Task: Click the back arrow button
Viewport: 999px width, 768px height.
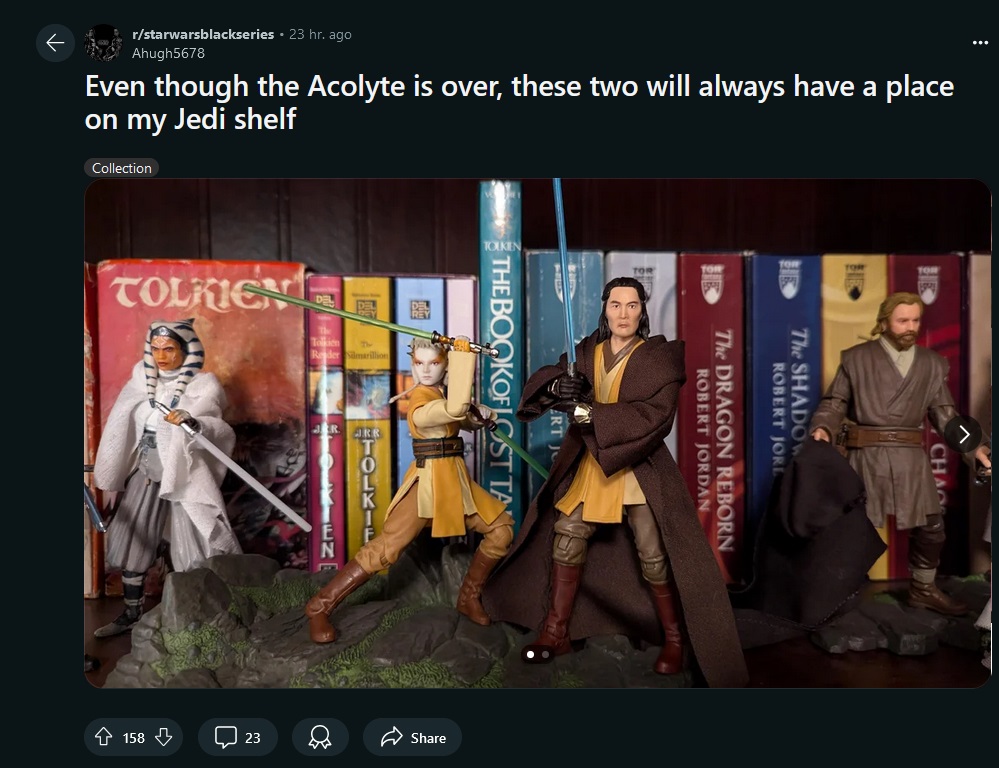Action: click(55, 43)
